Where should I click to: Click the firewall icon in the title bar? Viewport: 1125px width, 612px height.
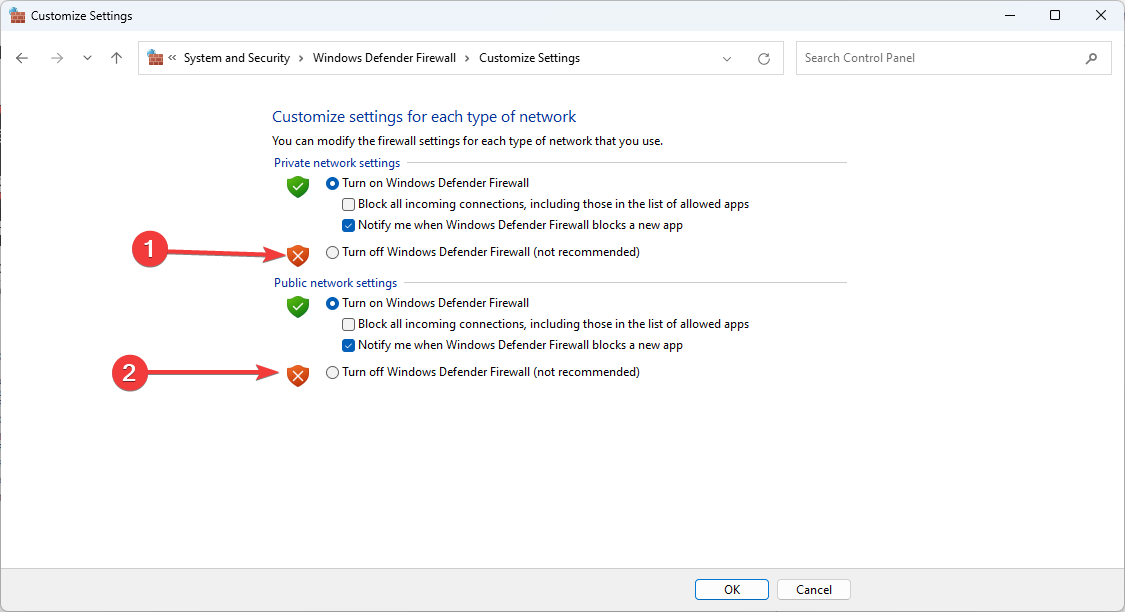17,15
